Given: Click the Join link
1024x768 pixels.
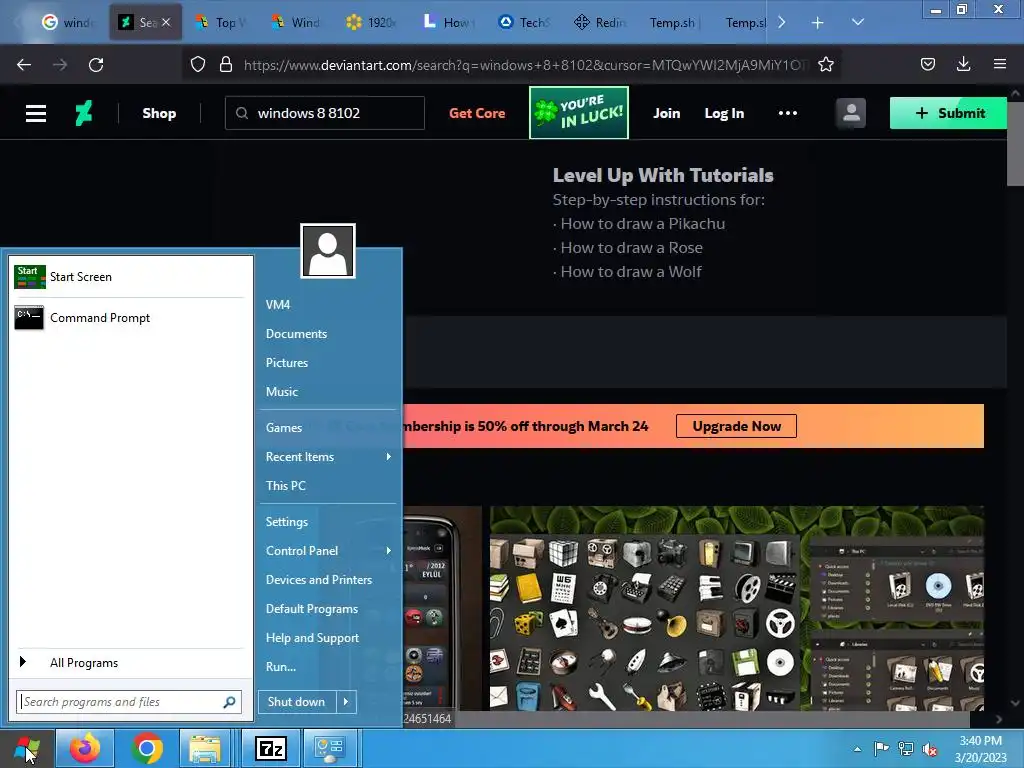Looking at the screenshot, I should point(667,113).
